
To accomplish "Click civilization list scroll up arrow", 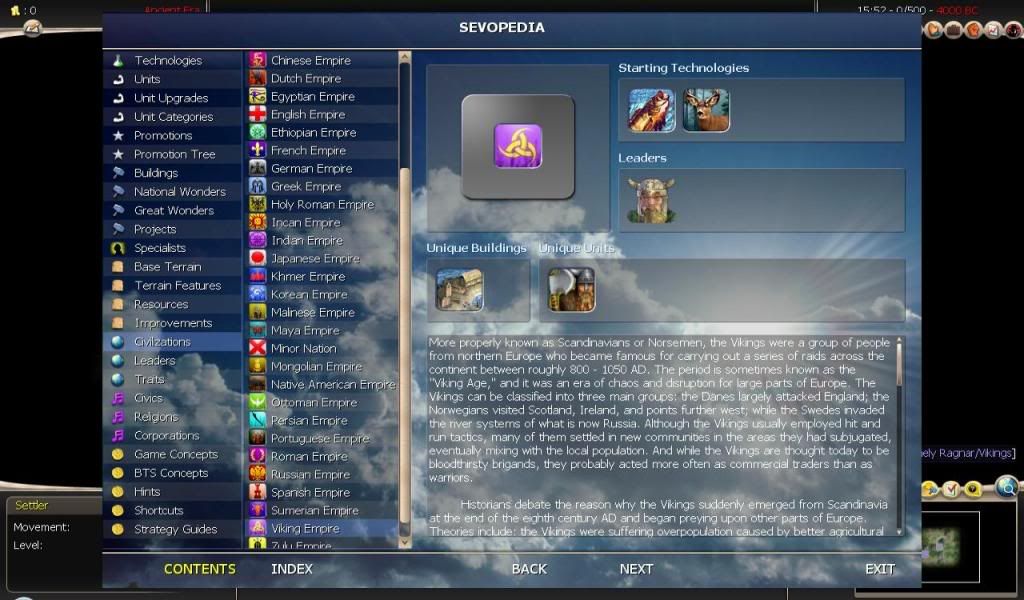I will pyautogui.click(x=405, y=57).
